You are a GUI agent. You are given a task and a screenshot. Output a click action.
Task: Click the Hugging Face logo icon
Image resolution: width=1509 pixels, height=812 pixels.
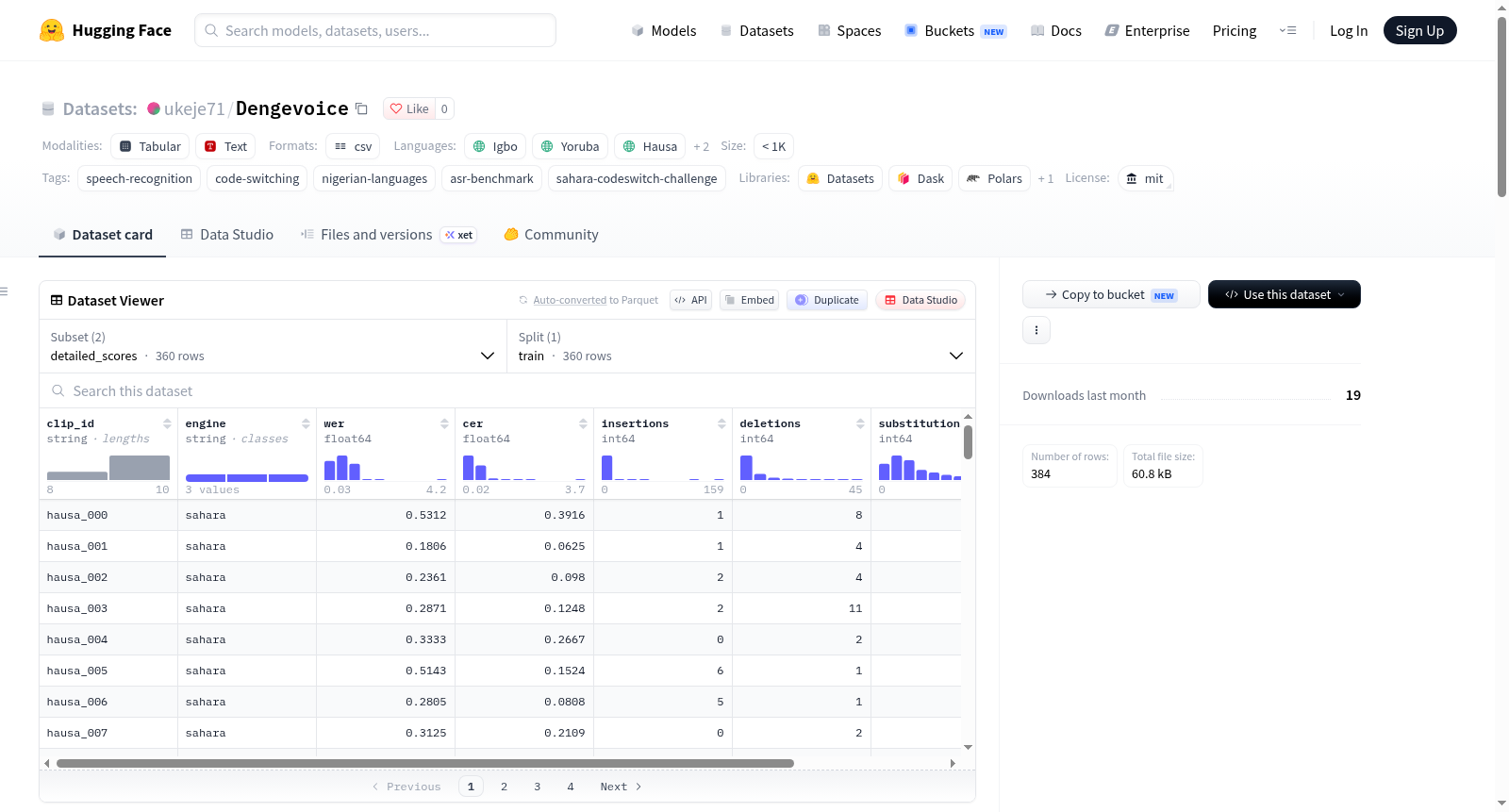coord(52,30)
